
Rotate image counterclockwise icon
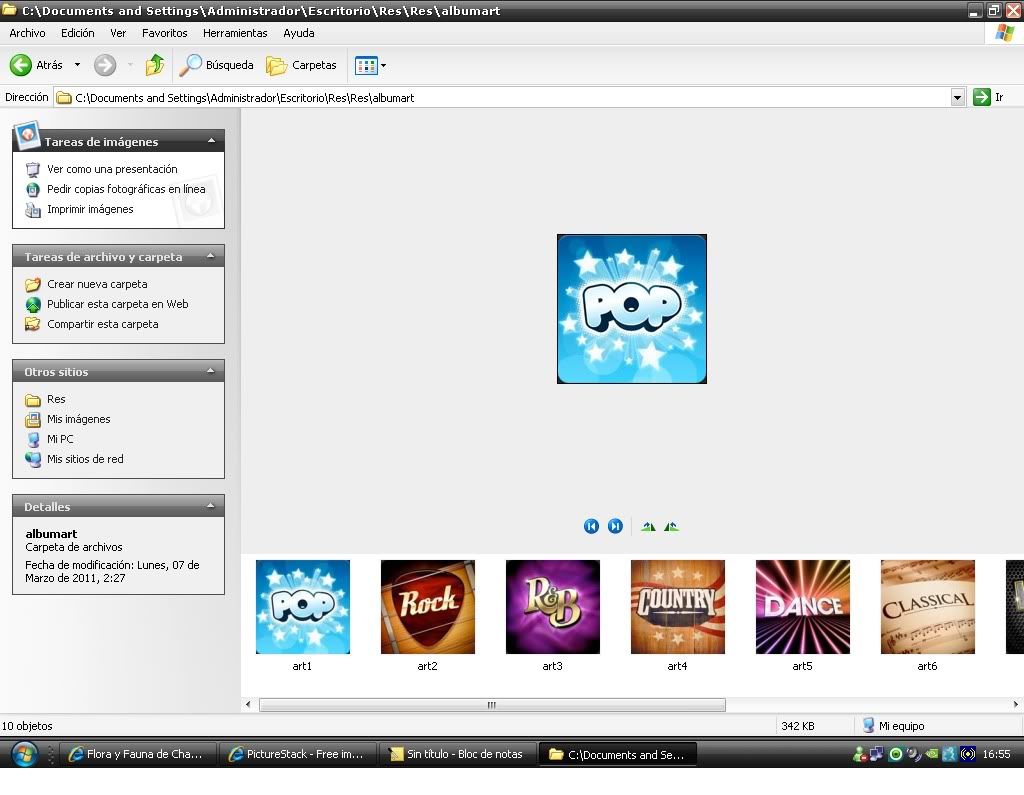coord(671,526)
